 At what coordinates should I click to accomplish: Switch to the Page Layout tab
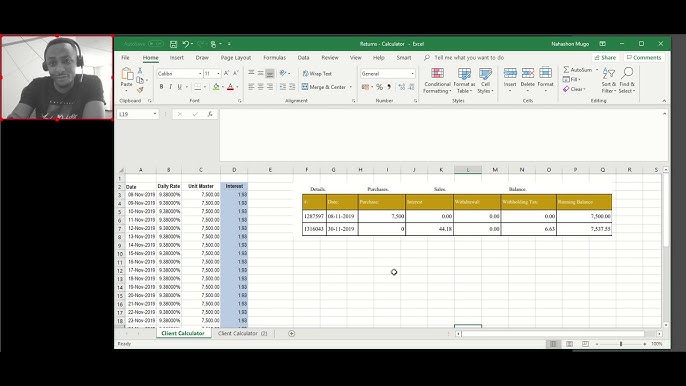coord(236,58)
